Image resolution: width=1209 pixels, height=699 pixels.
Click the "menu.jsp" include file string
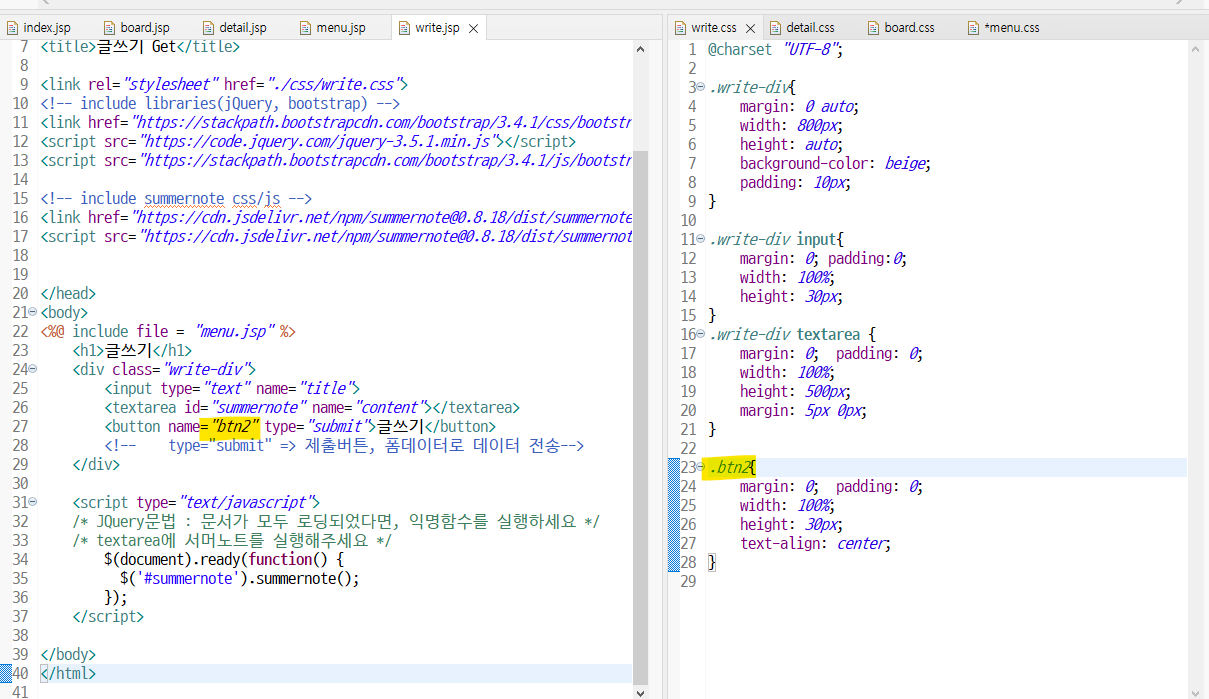pyautogui.click(x=235, y=331)
